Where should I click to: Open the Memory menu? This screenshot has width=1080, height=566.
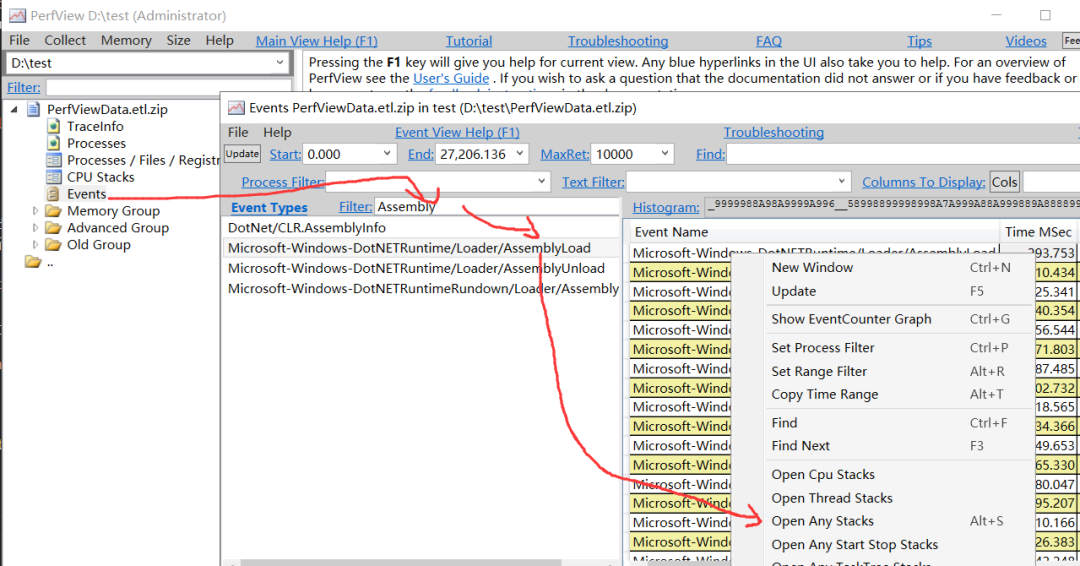(x=126, y=41)
